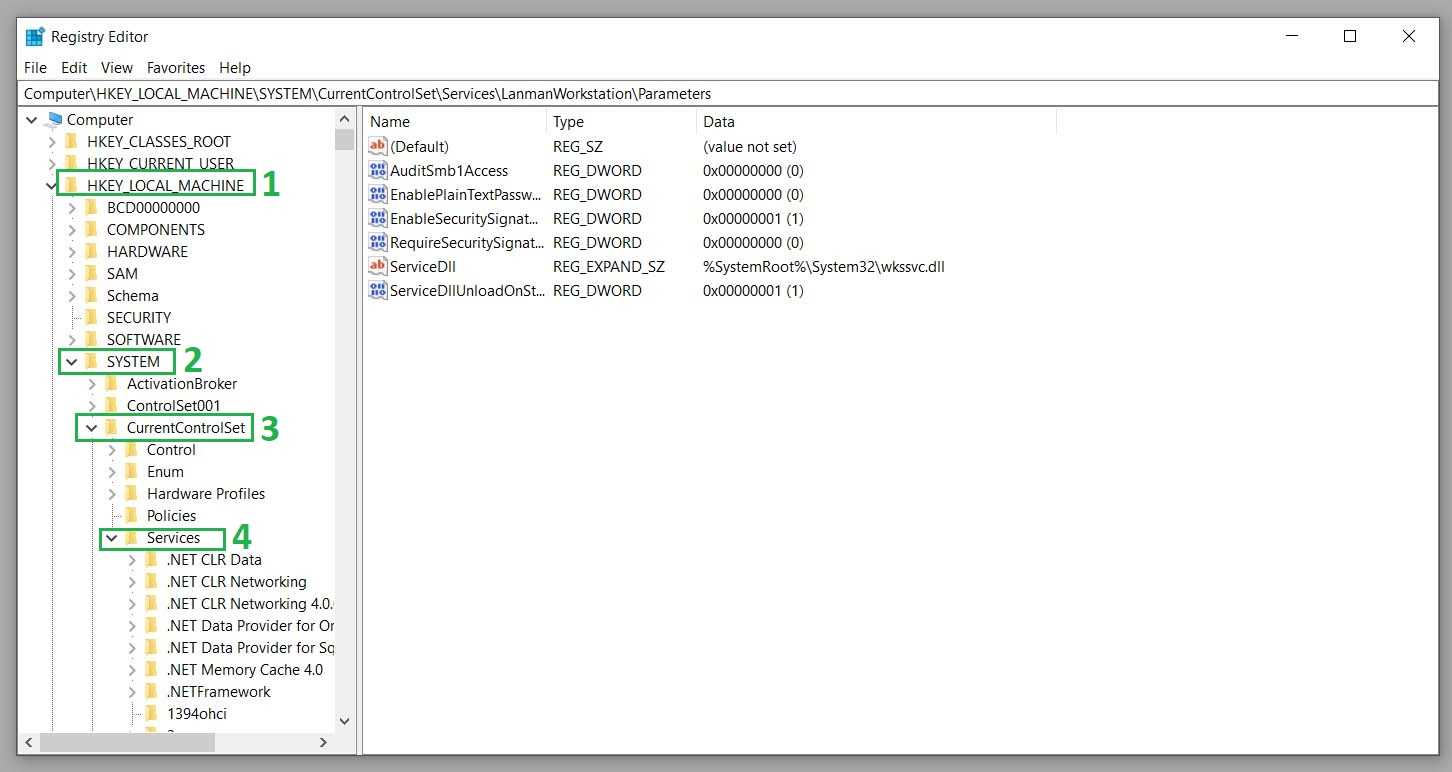The height and width of the screenshot is (772, 1452).
Task: Click the Schema folder icon
Action: [92, 296]
